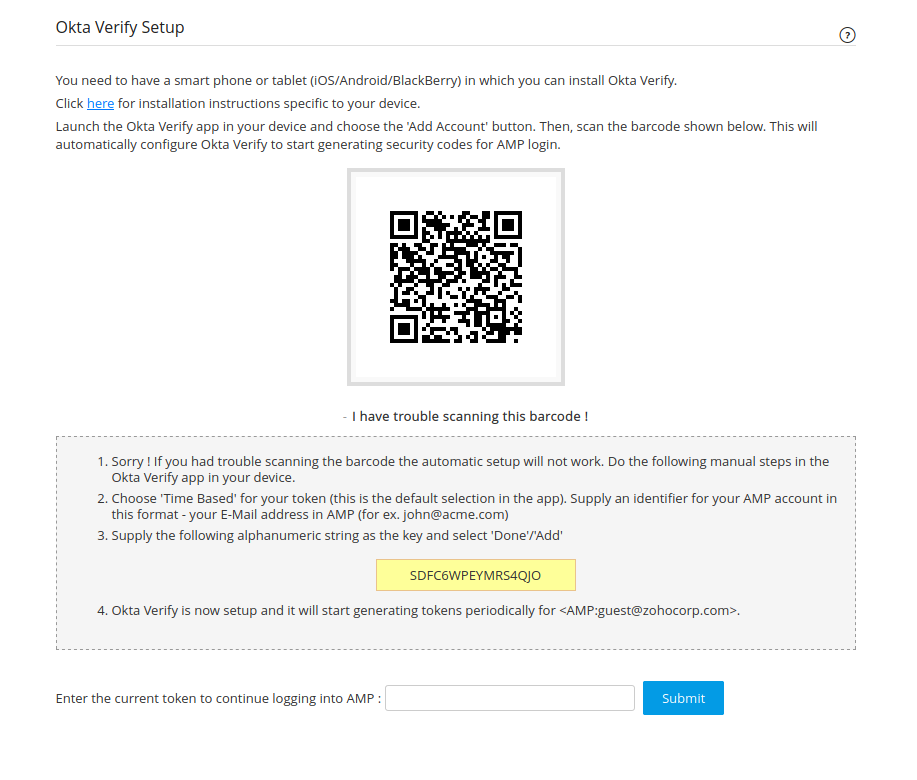The width and height of the screenshot is (917, 780).
Task: Select the QR barcode image
Action: (x=456, y=277)
